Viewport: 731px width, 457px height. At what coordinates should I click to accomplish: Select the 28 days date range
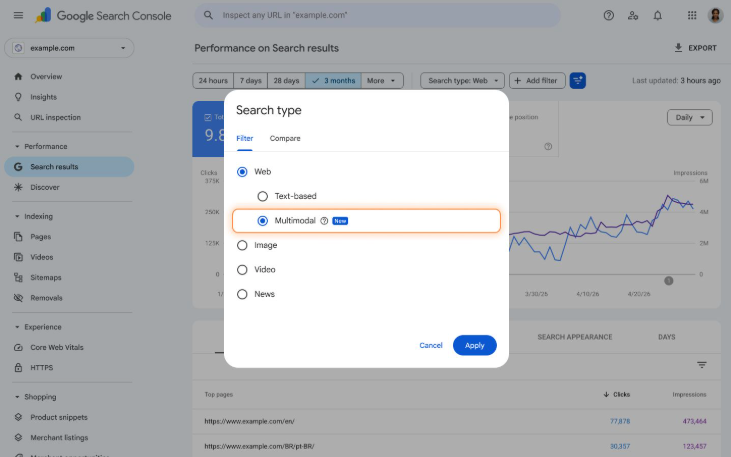tap(286, 81)
